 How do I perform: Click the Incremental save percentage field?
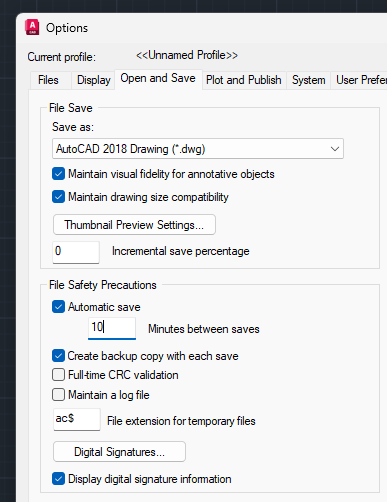point(76,252)
